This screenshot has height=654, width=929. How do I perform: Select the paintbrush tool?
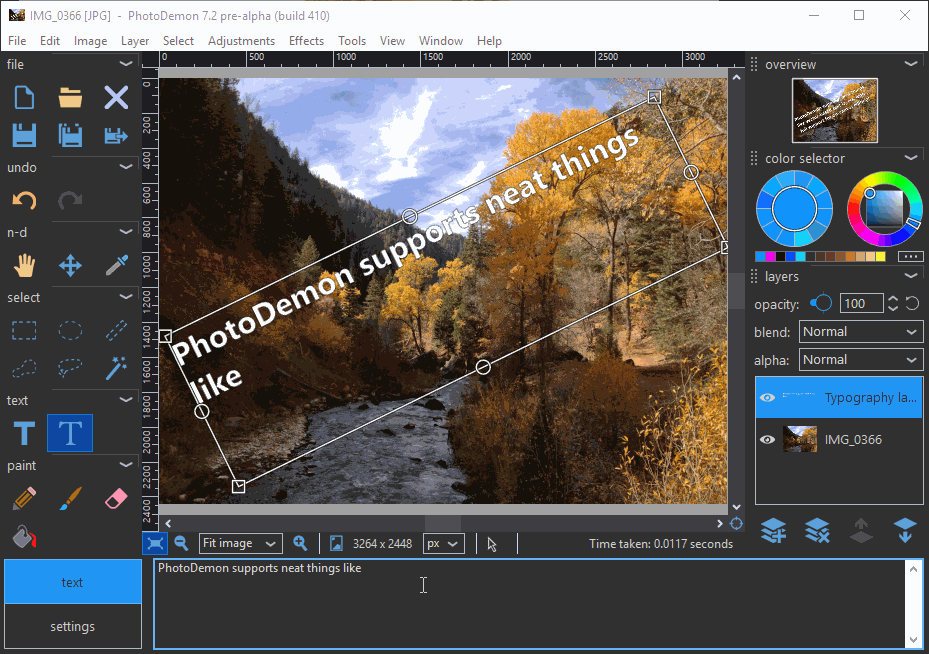pyautogui.click(x=70, y=499)
